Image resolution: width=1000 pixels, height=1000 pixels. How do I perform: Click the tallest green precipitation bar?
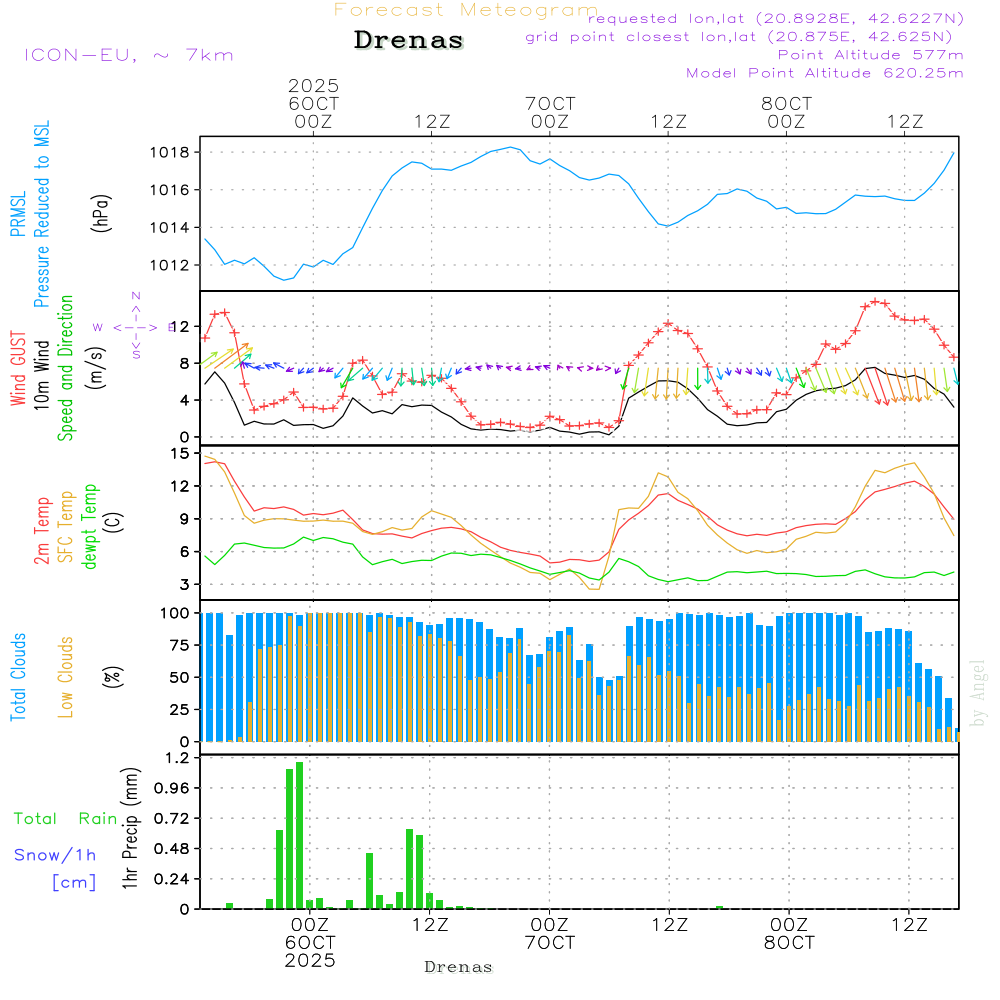299,835
